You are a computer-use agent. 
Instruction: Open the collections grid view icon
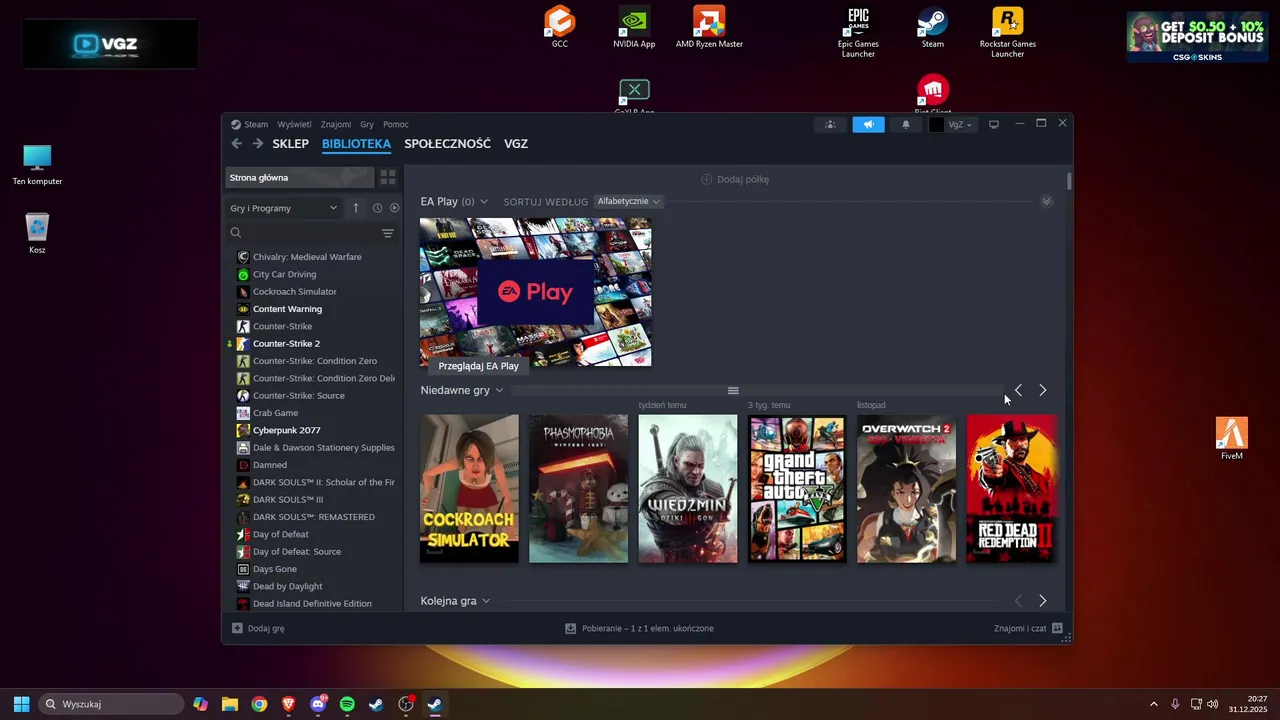pyautogui.click(x=388, y=178)
